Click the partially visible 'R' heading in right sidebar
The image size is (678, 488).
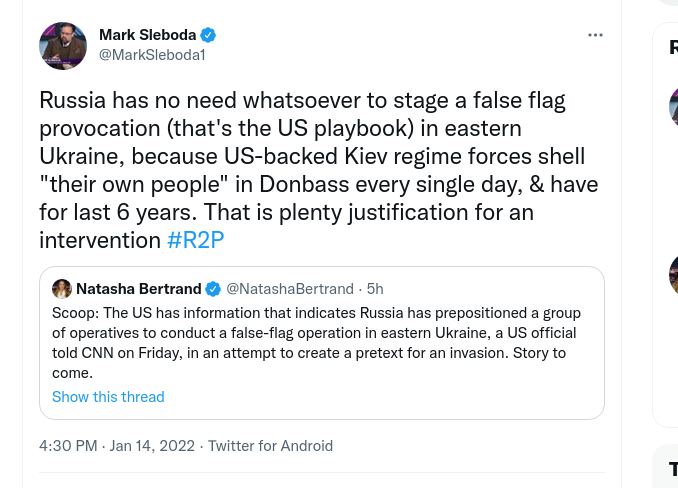(673, 47)
